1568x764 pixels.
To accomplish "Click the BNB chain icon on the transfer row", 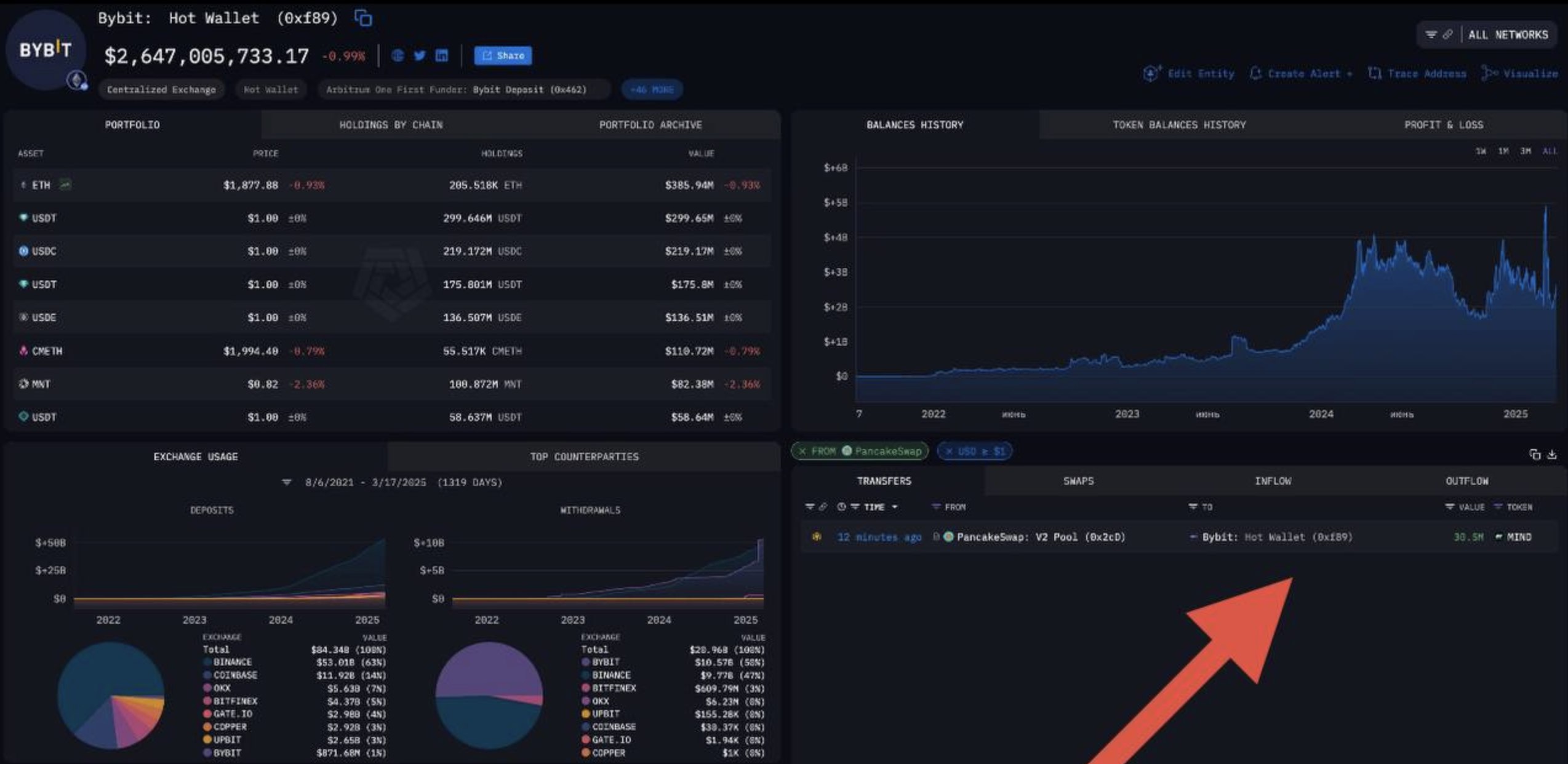I will 817,537.
